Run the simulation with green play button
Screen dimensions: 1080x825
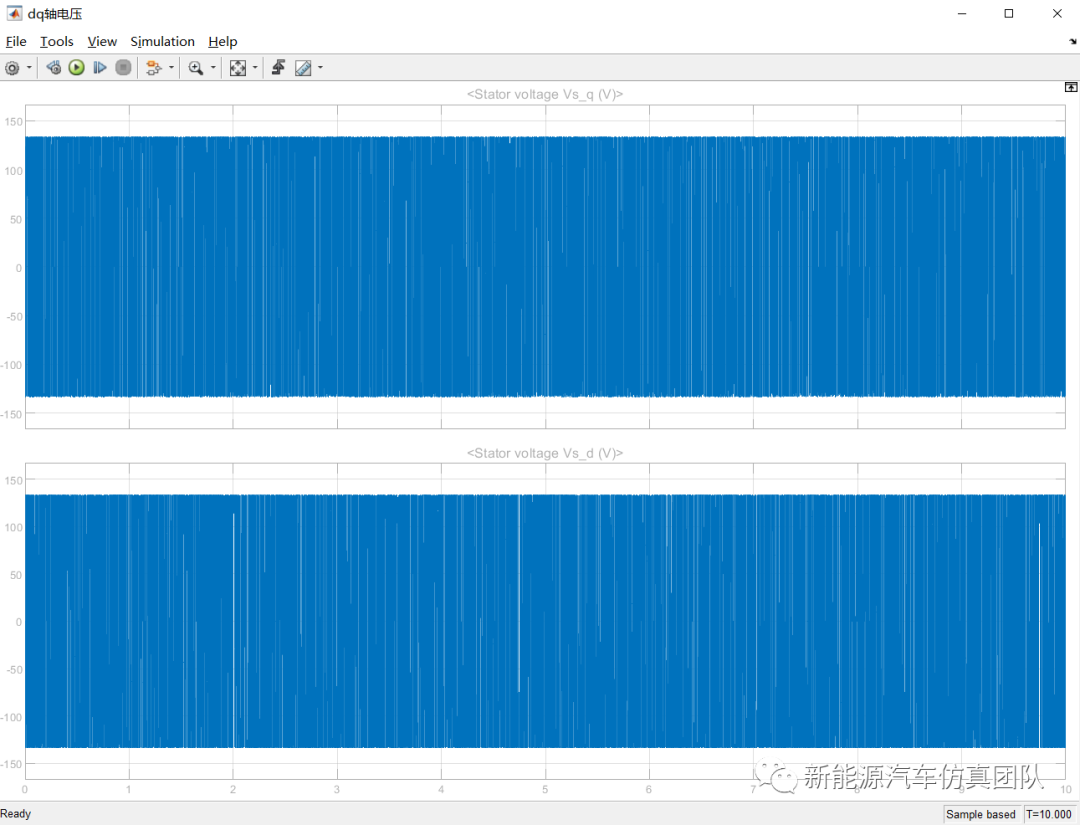(76, 67)
